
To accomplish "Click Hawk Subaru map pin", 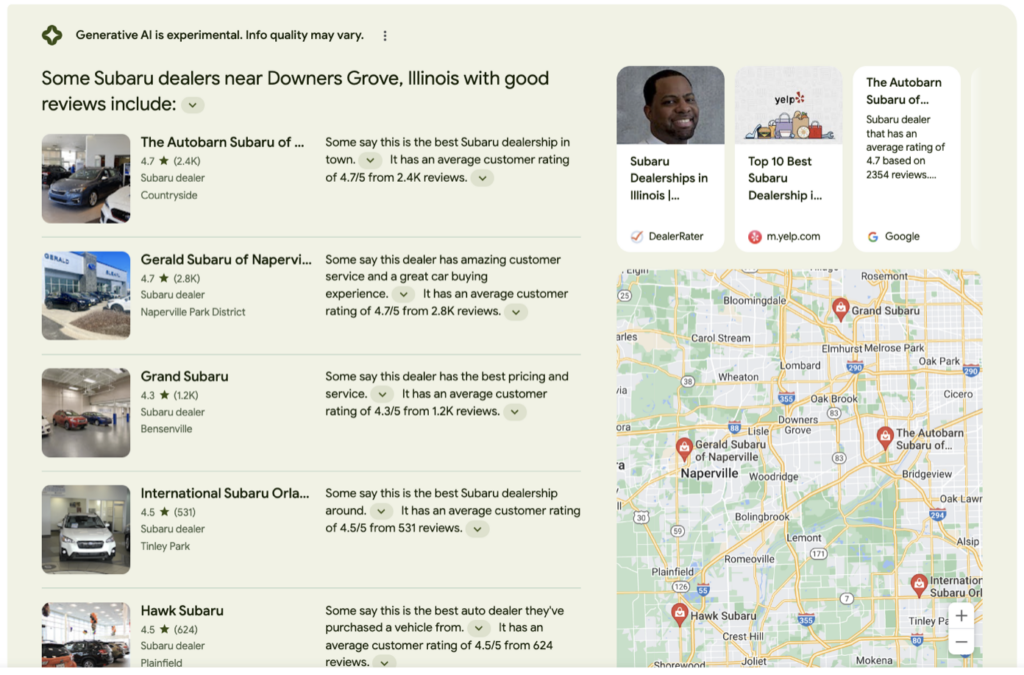I will [680, 612].
